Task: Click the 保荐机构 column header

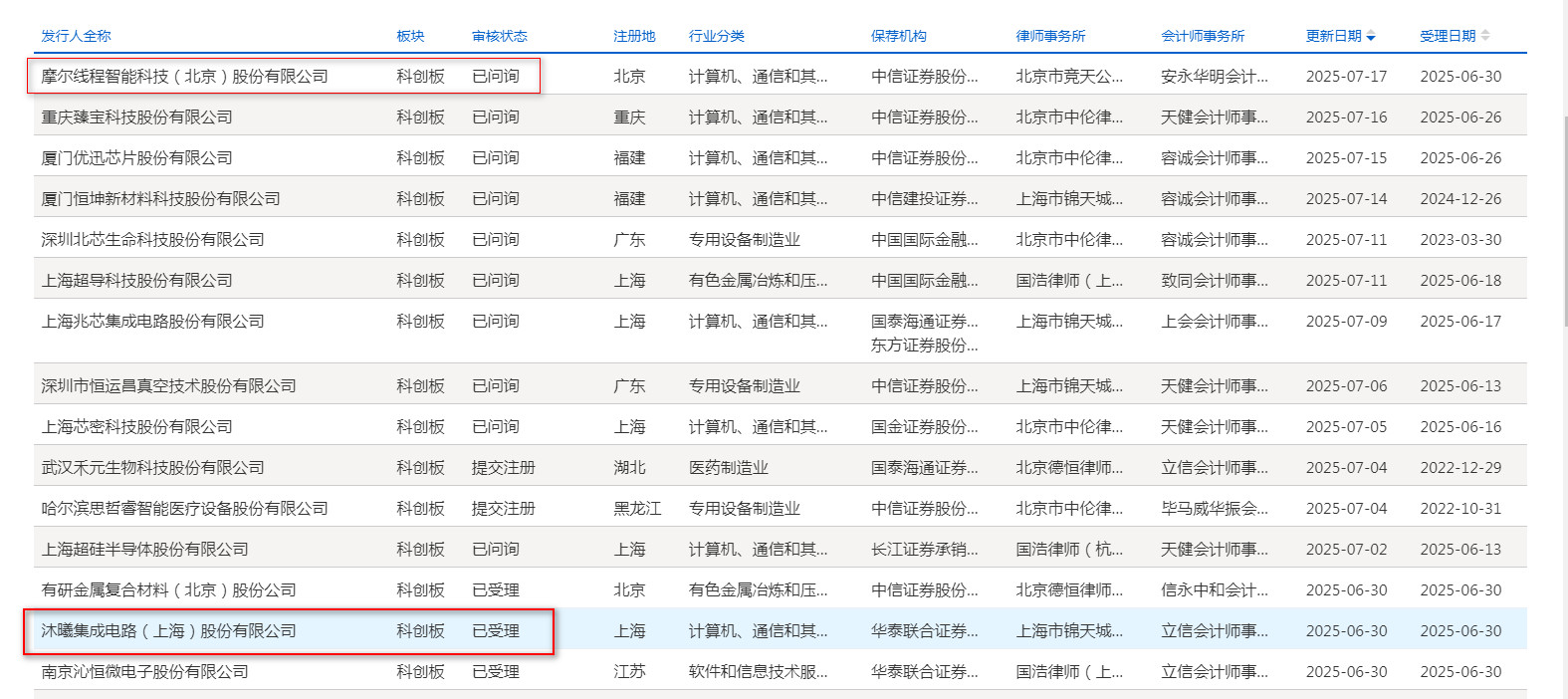Action: tap(899, 36)
